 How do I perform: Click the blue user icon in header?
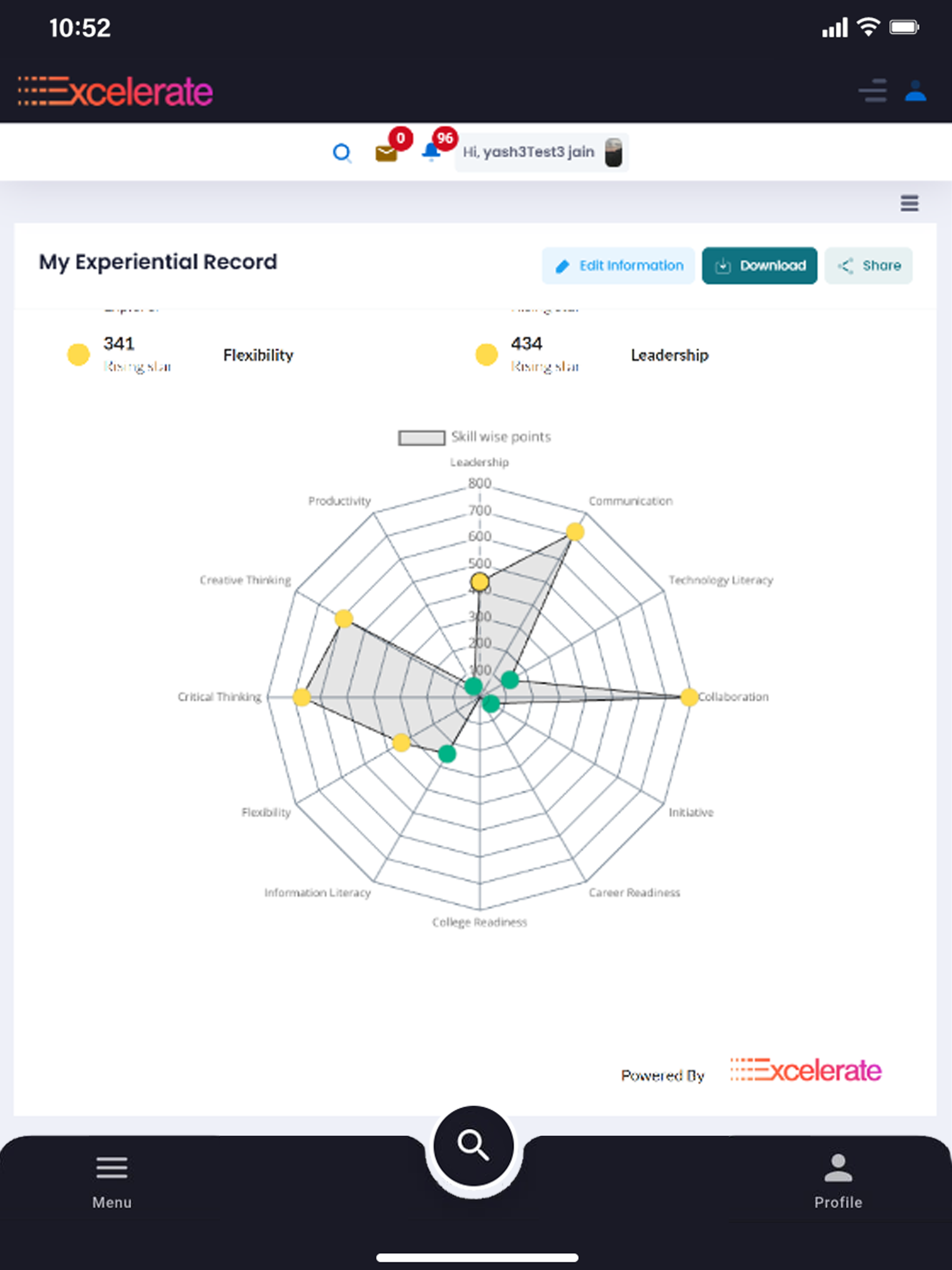(915, 91)
